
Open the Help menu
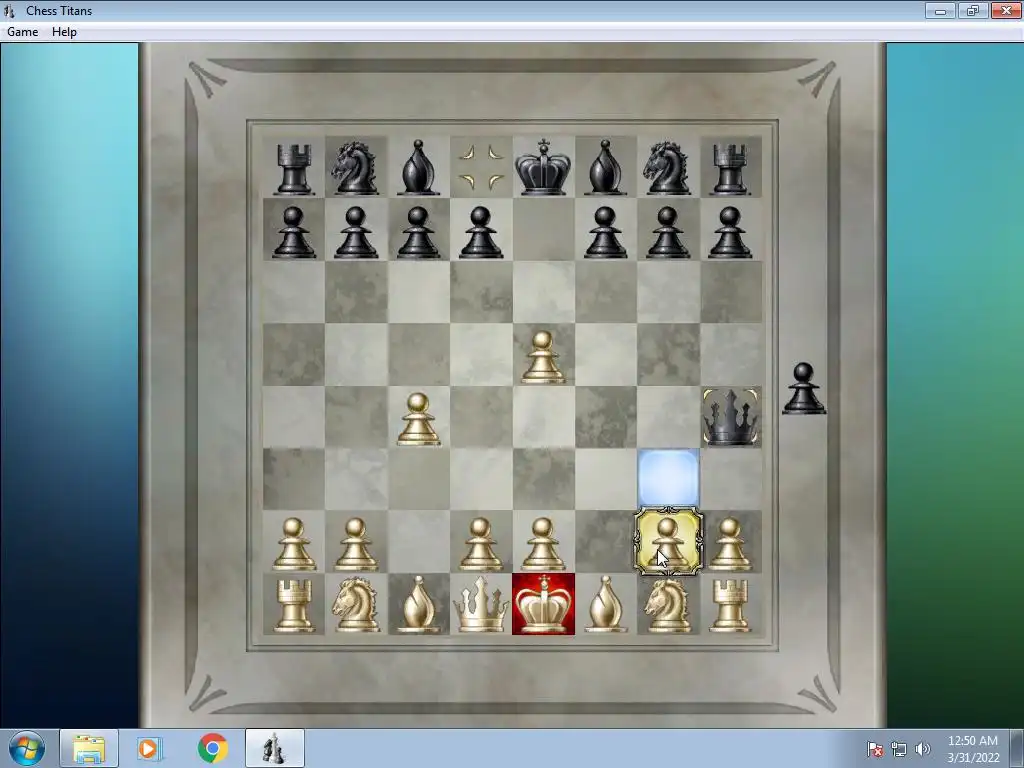[x=64, y=32]
